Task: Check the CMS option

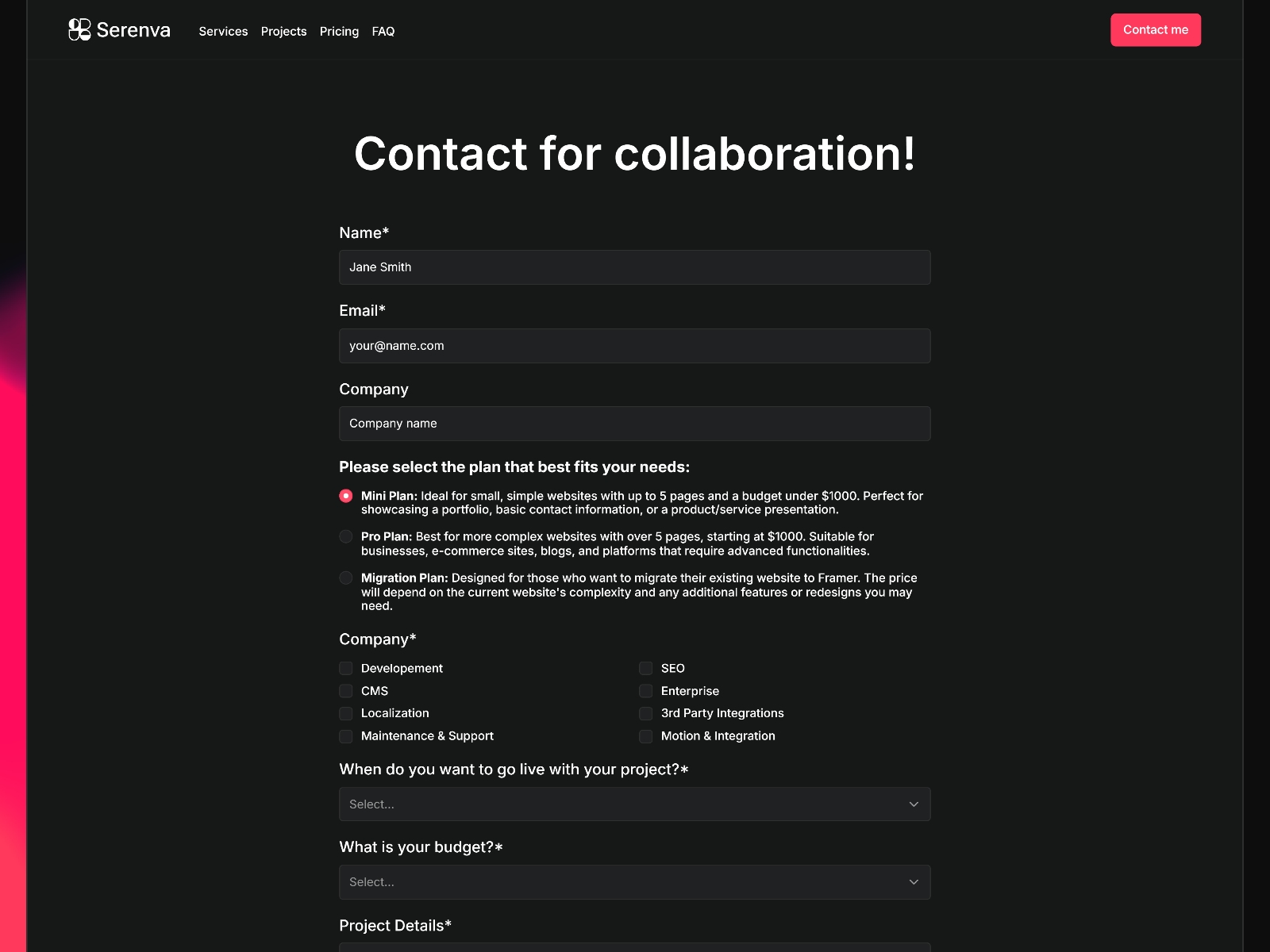Action: tap(346, 691)
